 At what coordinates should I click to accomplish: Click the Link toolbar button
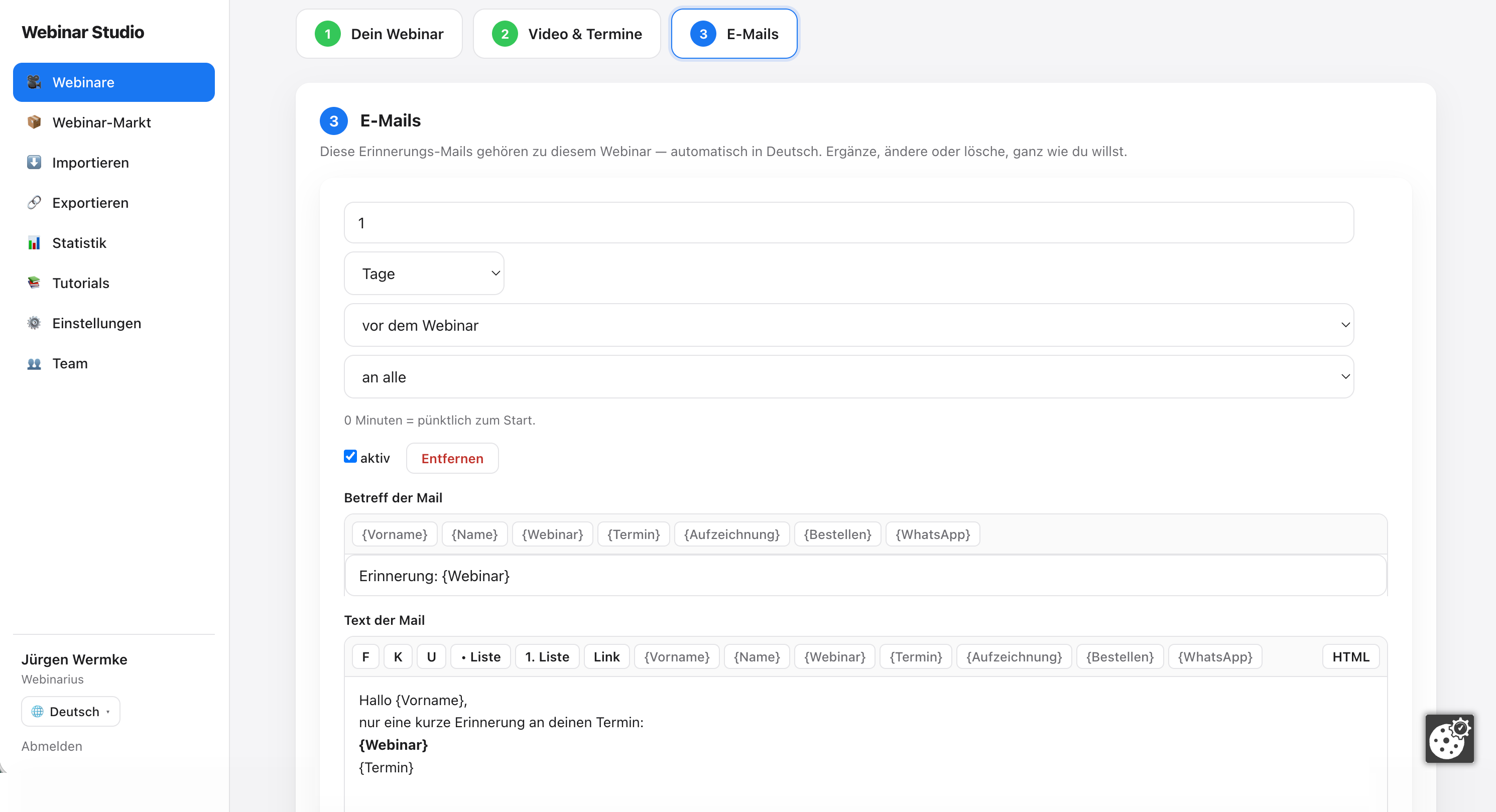point(606,656)
